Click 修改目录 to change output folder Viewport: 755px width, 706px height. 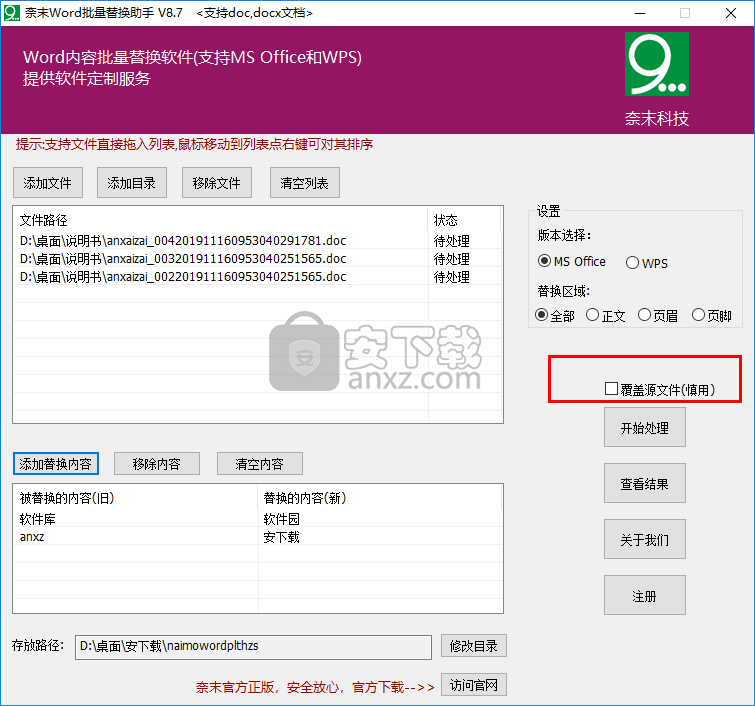tap(474, 646)
